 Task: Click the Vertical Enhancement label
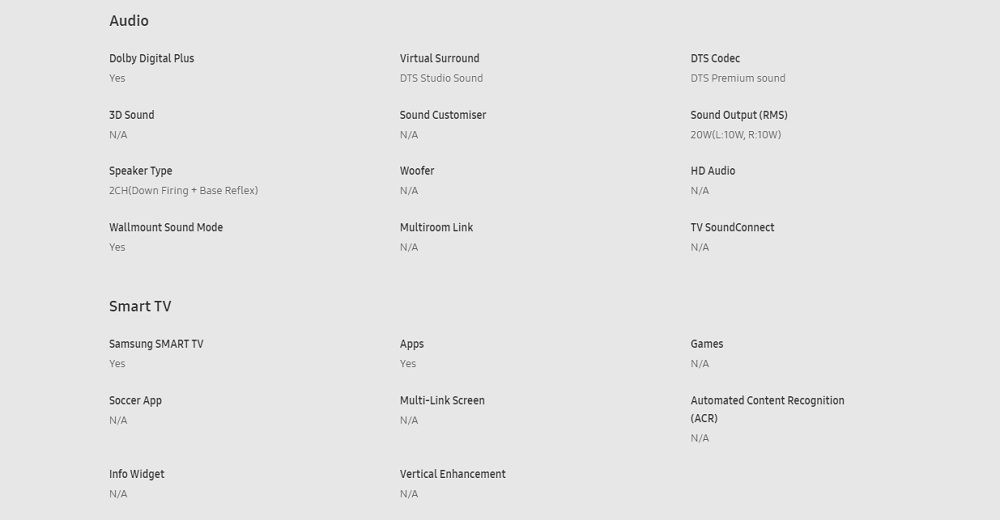(x=453, y=474)
